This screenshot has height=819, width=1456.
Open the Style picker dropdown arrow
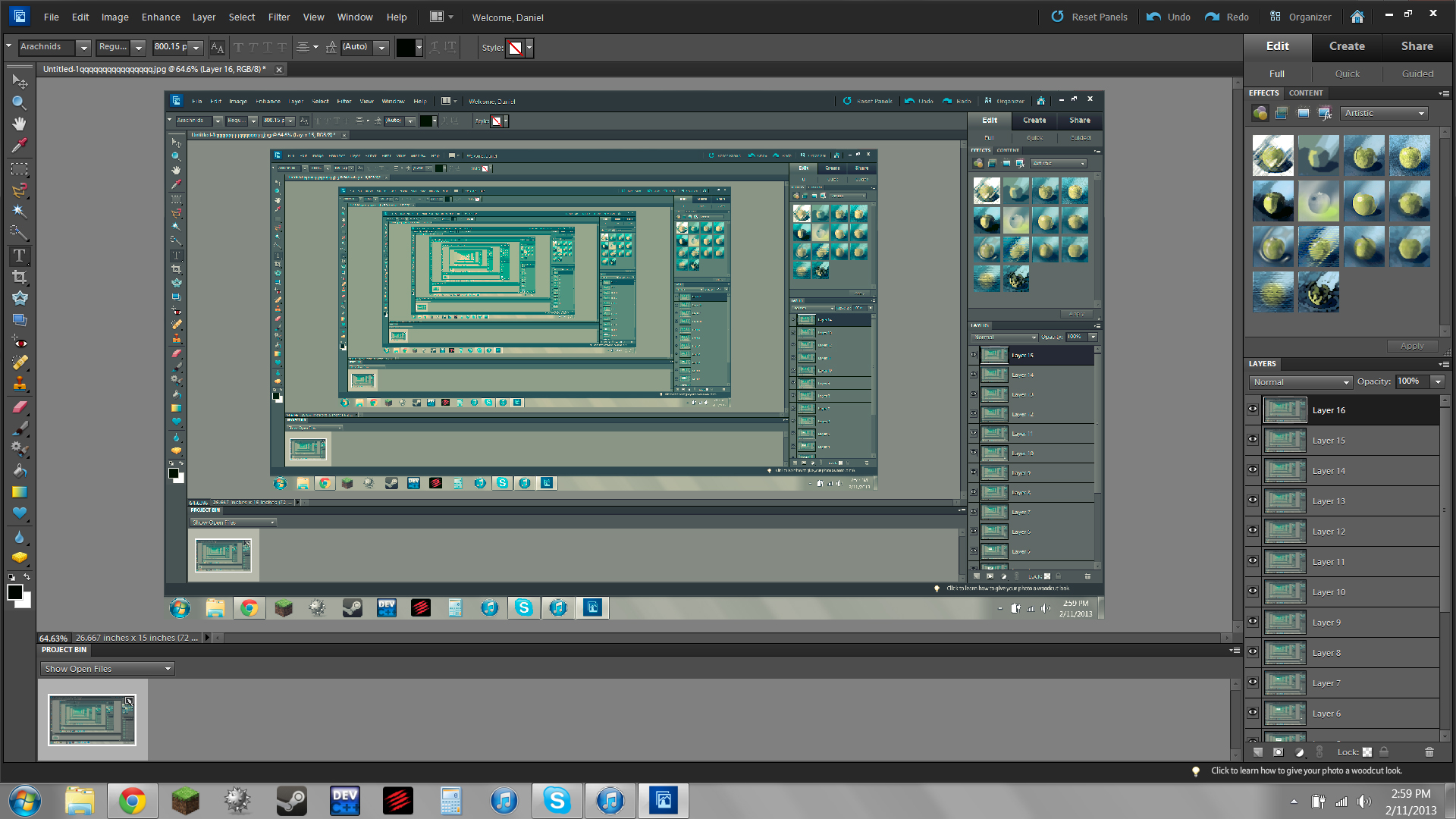point(529,48)
